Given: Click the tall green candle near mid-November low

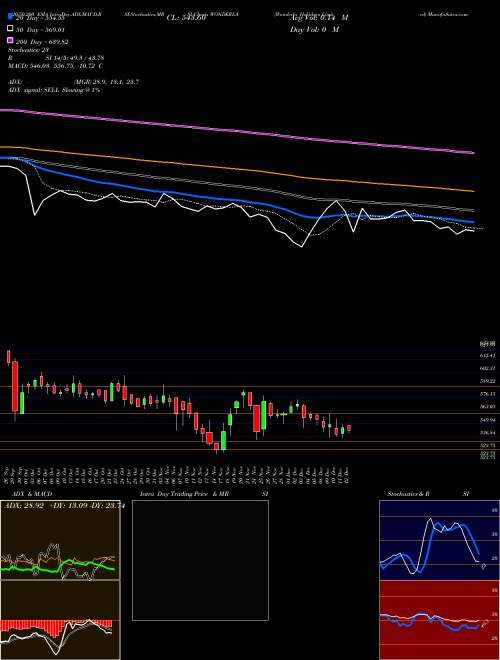Looking at the screenshot, I should [223, 440].
